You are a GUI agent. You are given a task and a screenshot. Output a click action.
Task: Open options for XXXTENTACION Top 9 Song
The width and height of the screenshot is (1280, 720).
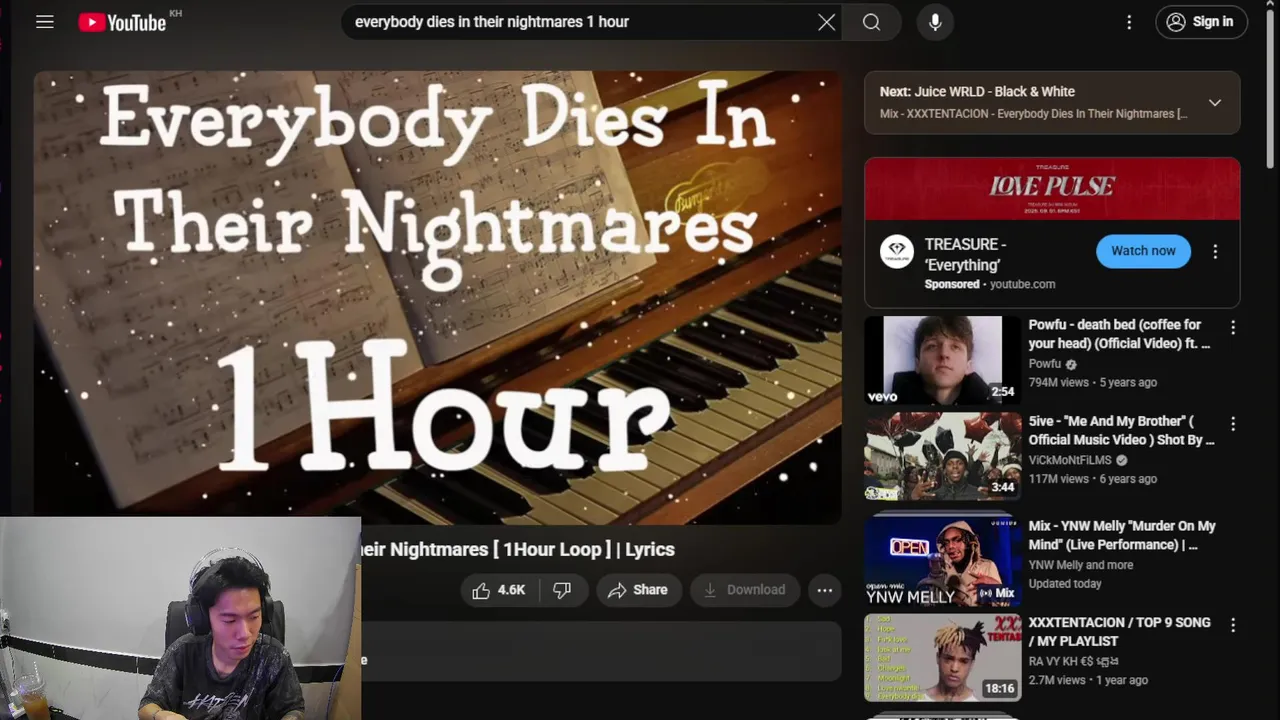pos(1233,625)
